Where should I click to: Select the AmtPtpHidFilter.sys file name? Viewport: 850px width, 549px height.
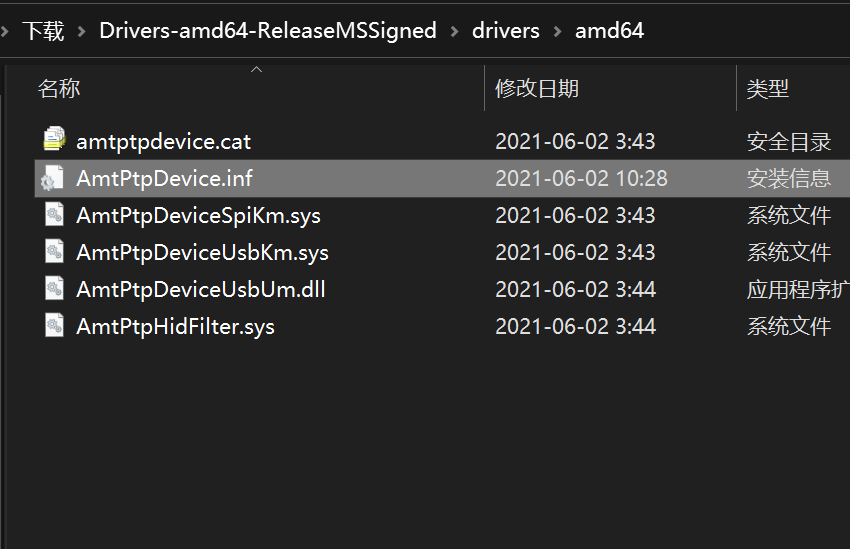[175, 327]
